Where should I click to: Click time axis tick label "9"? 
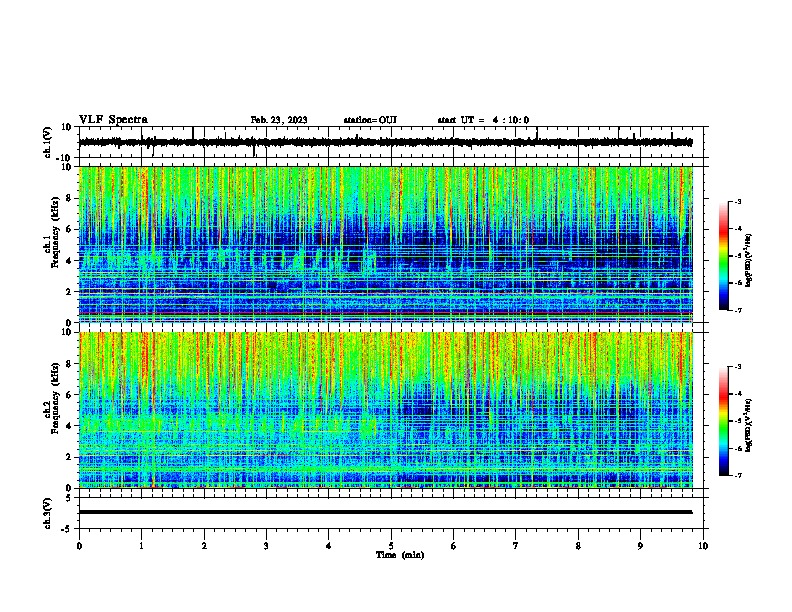point(640,546)
